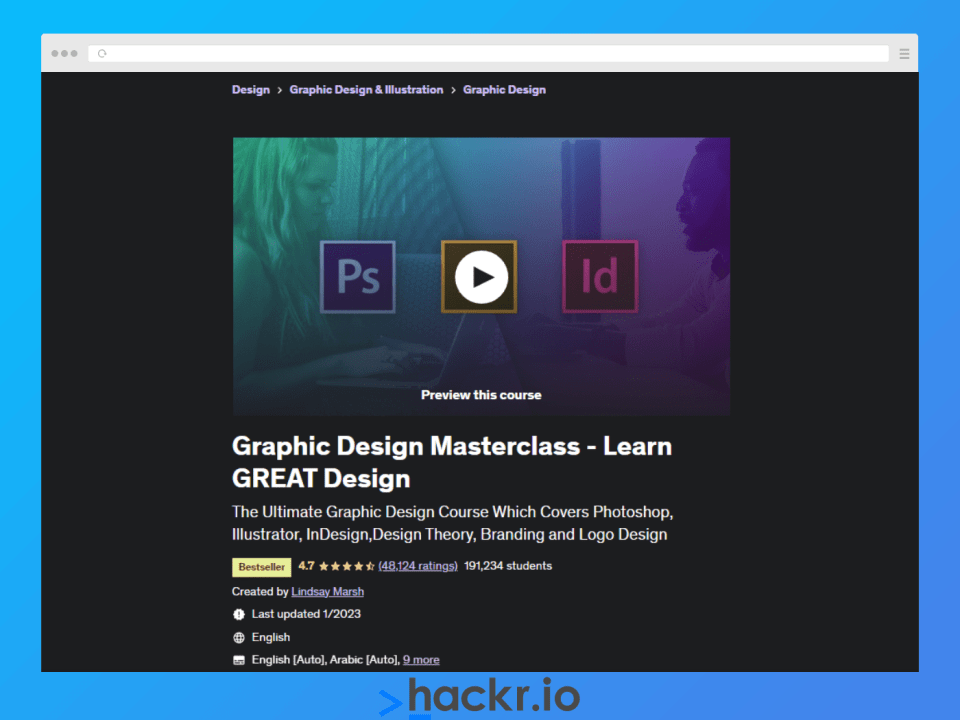The width and height of the screenshot is (960, 720).
Task: Open the '48,124 ratings' link
Action: click(x=417, y=565)
